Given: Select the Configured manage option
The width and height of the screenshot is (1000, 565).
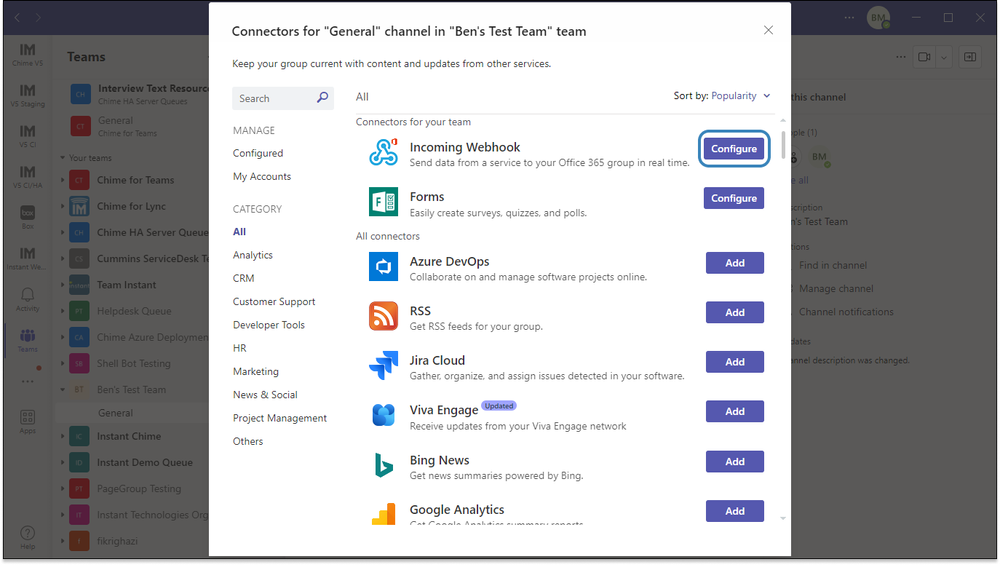Looking at the screenshot, I should click(x=258, y=153).
